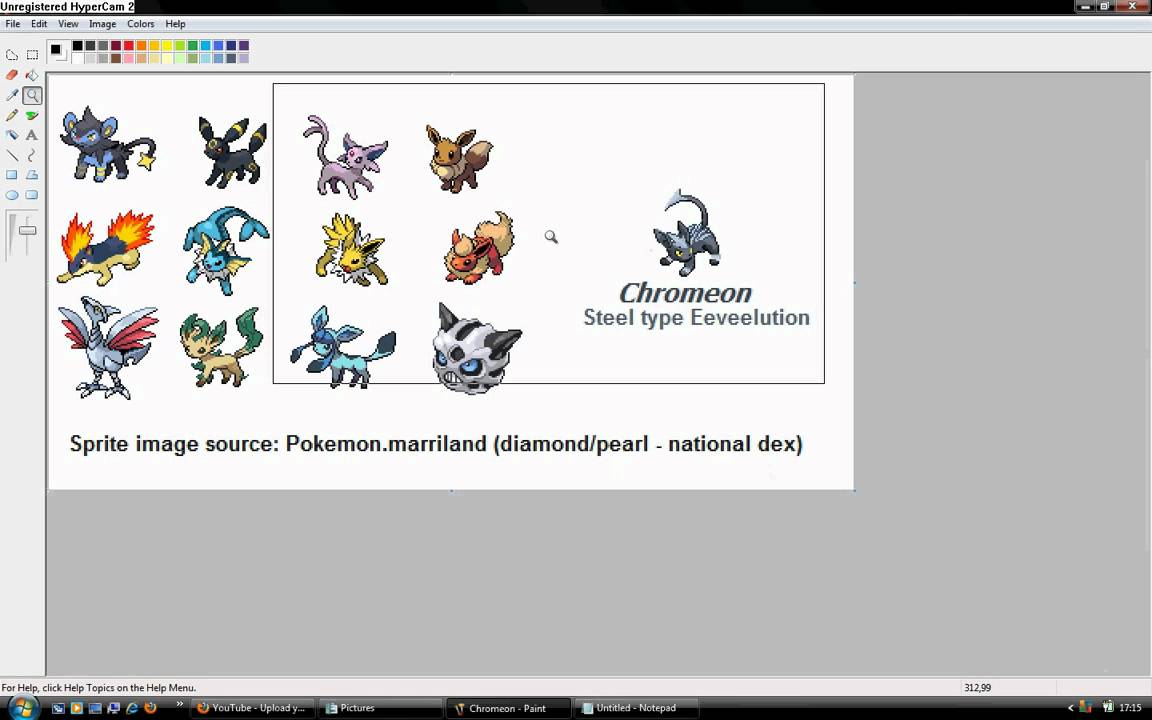Choose the Fill With Color bucket tool
This screenshot has width=1152, height=720.
[x=32, y=75]
